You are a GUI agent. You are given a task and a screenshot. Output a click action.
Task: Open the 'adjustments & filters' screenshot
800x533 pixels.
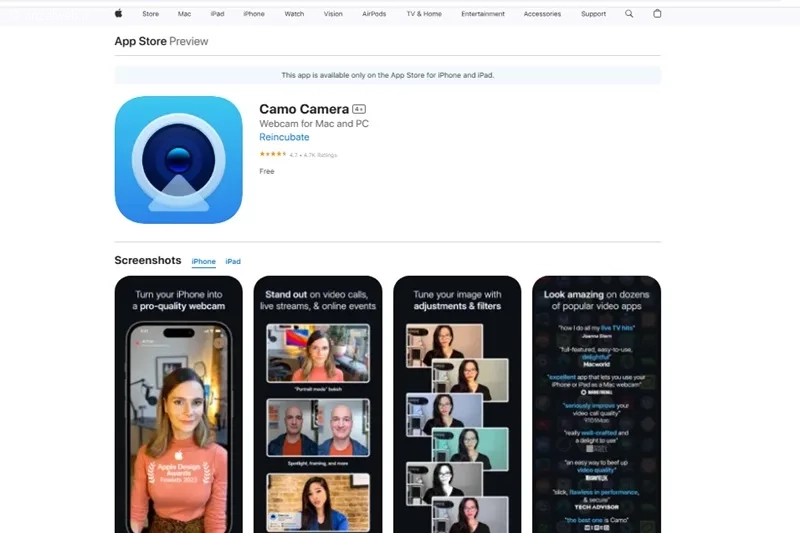tap(457, 404)
